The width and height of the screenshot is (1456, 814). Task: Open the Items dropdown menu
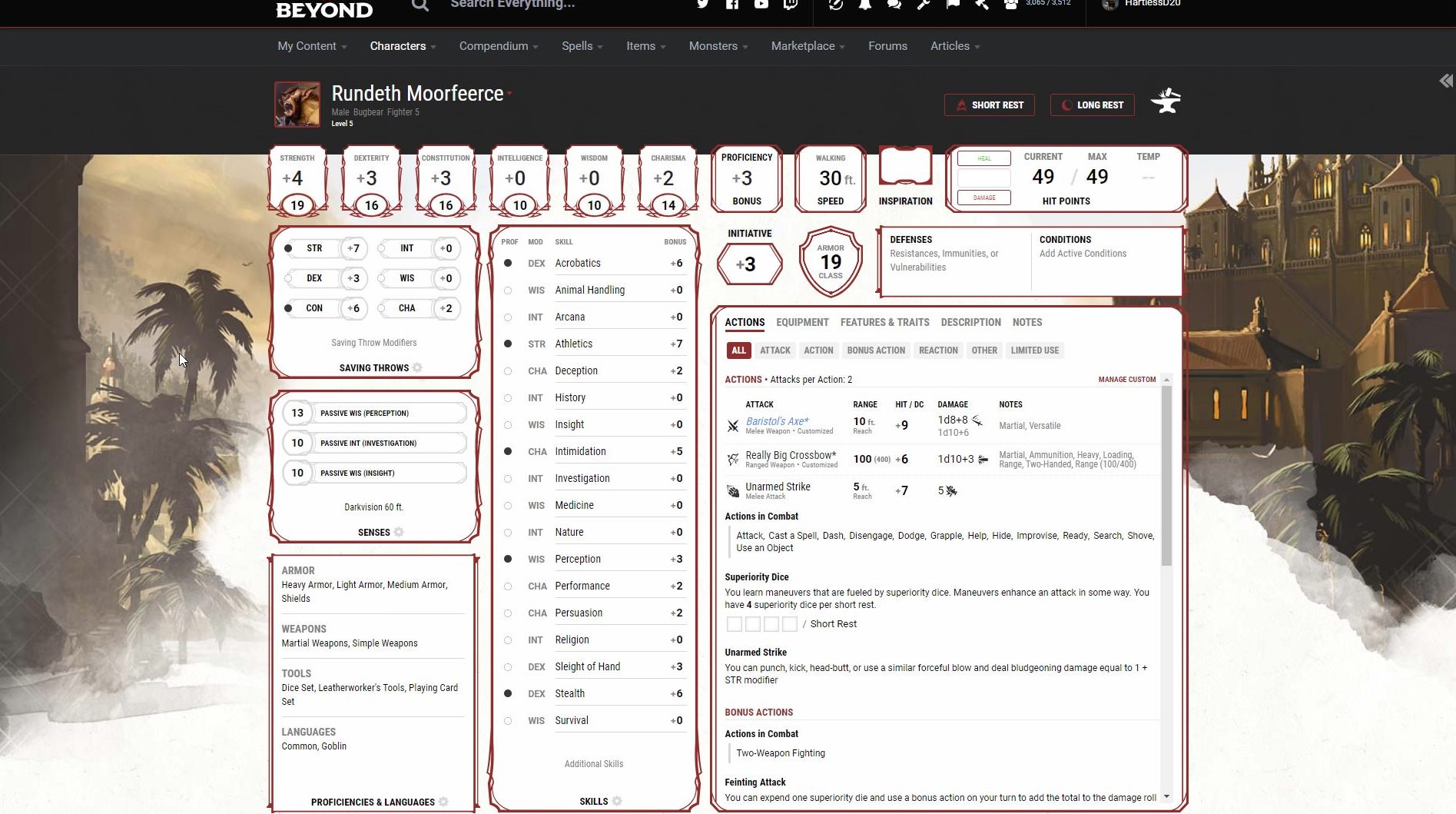tap(645, 46)
